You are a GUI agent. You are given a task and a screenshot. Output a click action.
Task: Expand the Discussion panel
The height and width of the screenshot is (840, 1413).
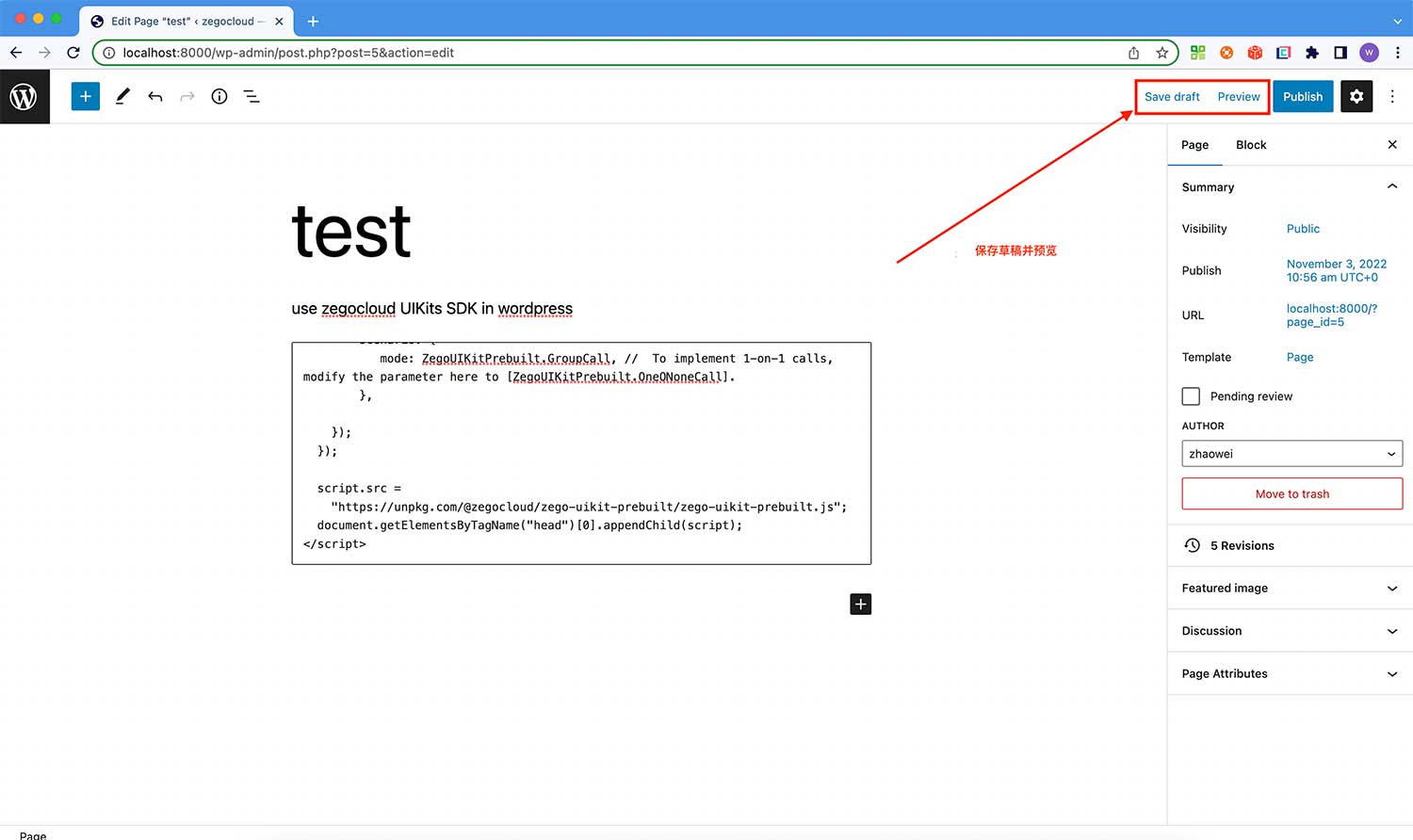(x=1291, y=631)
